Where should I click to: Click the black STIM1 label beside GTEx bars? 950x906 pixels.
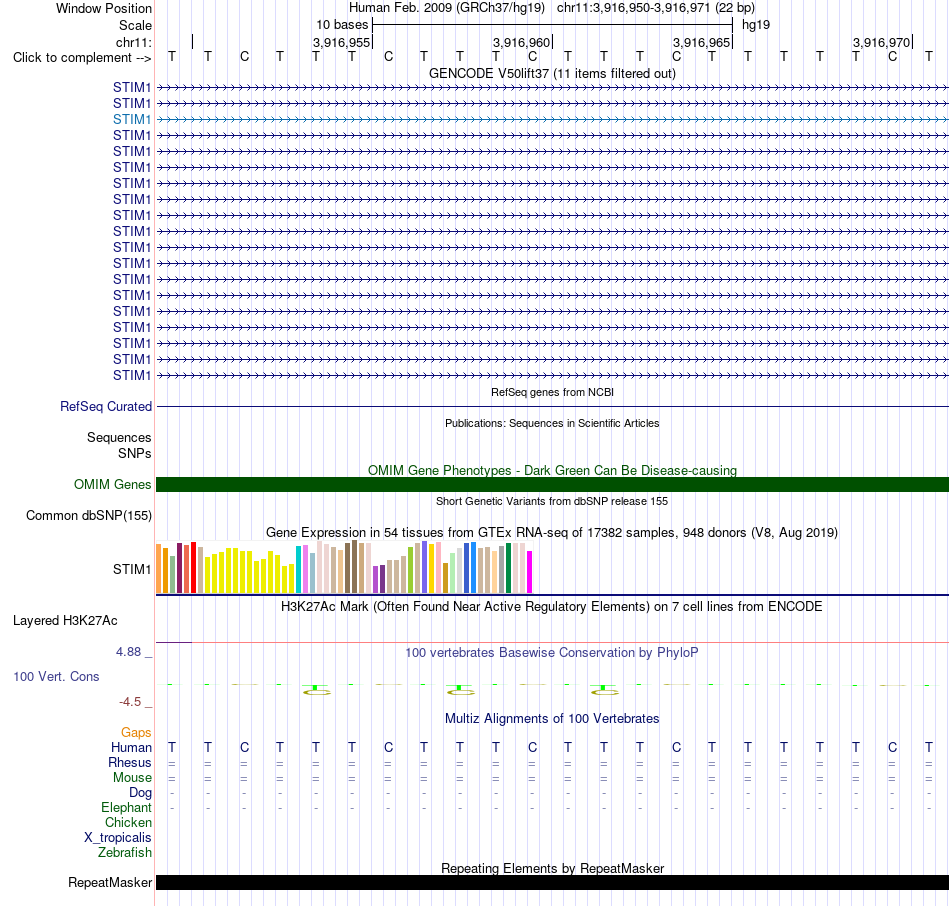(131, 569)
